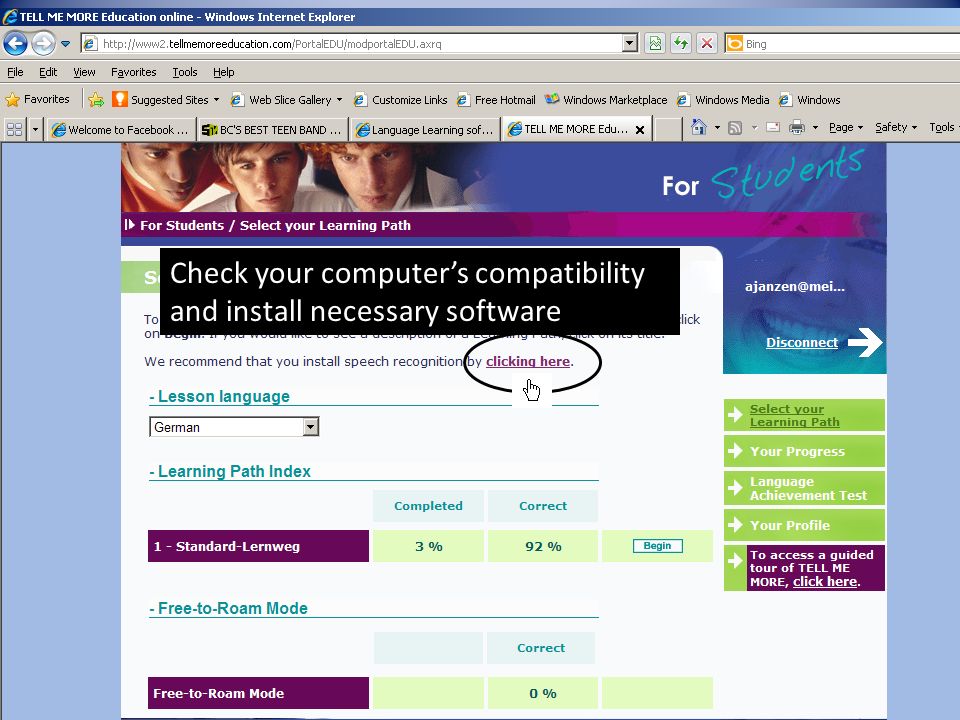This screenshot has height=720, width=960.
Task: Click the Home page icon
Action: pos(699,127)
